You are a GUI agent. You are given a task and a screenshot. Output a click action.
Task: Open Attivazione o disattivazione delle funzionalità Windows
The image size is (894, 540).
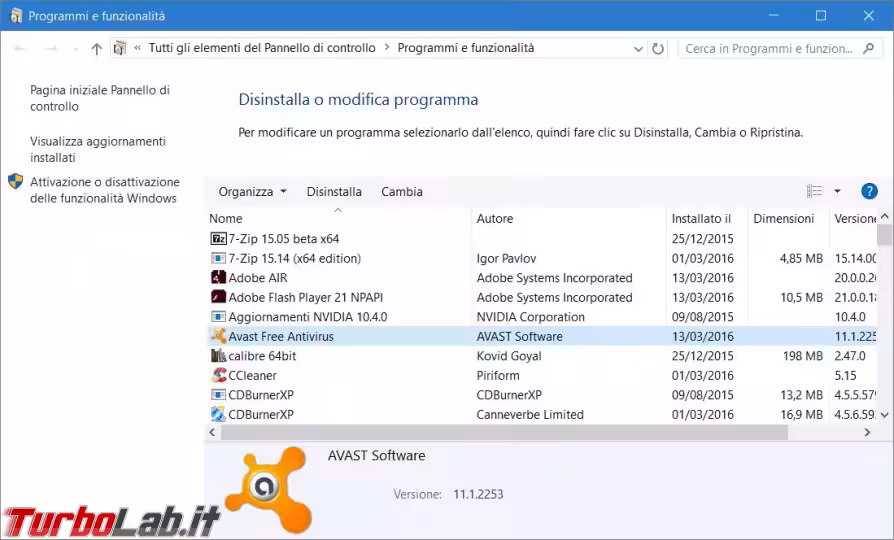pos(104,190)
